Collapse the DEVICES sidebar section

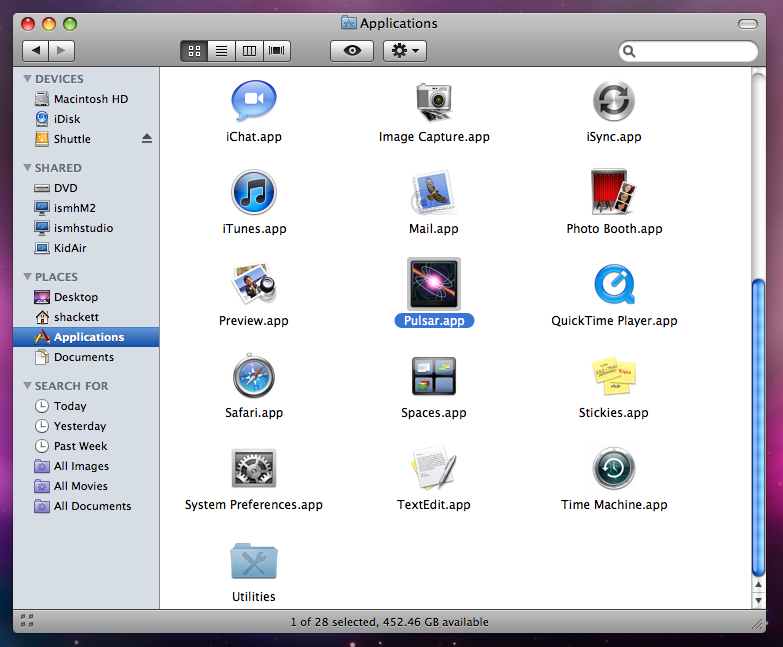(x=27, y=78)
